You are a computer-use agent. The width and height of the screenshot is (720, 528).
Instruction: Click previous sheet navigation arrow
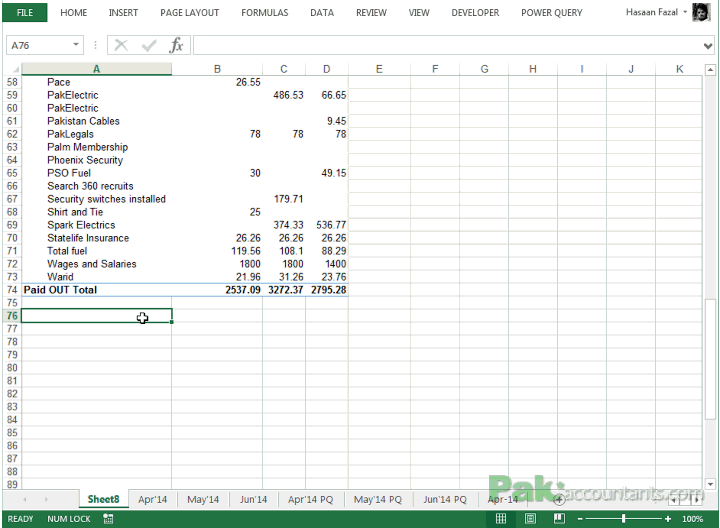pos(25,499)
